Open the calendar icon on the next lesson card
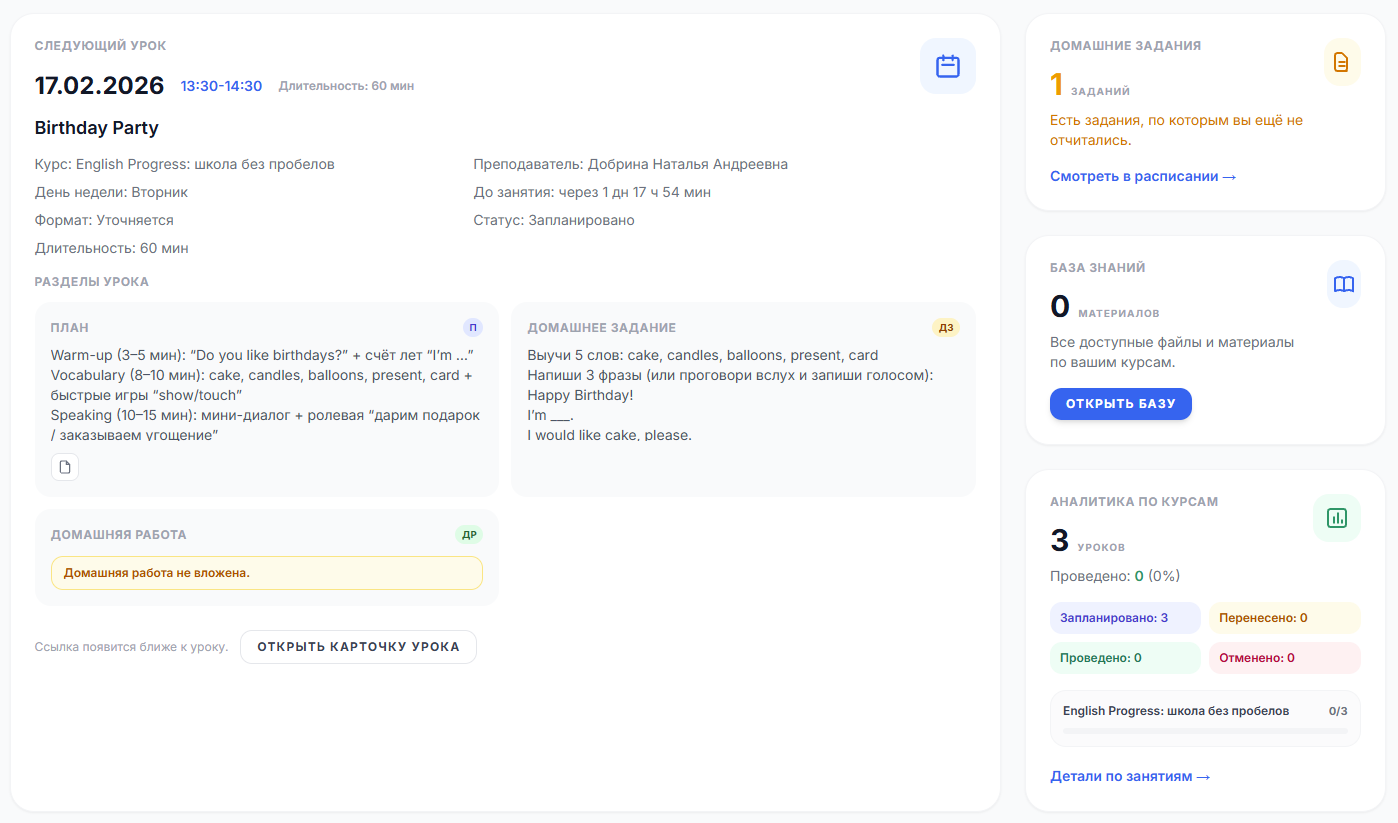The image size is (1398, 823). pos(947,65)
